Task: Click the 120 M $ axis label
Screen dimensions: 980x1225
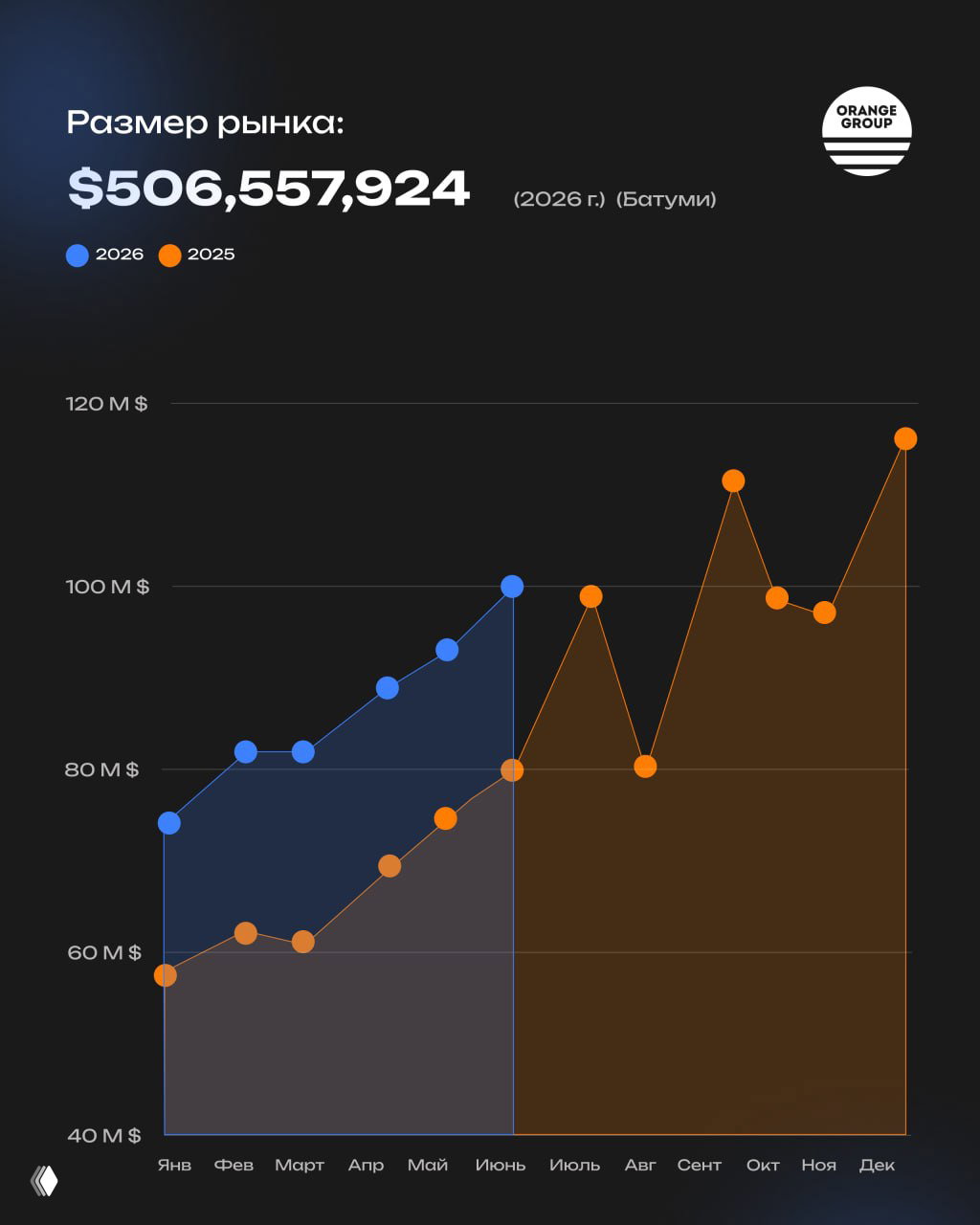Action: (x=106, y=404)
